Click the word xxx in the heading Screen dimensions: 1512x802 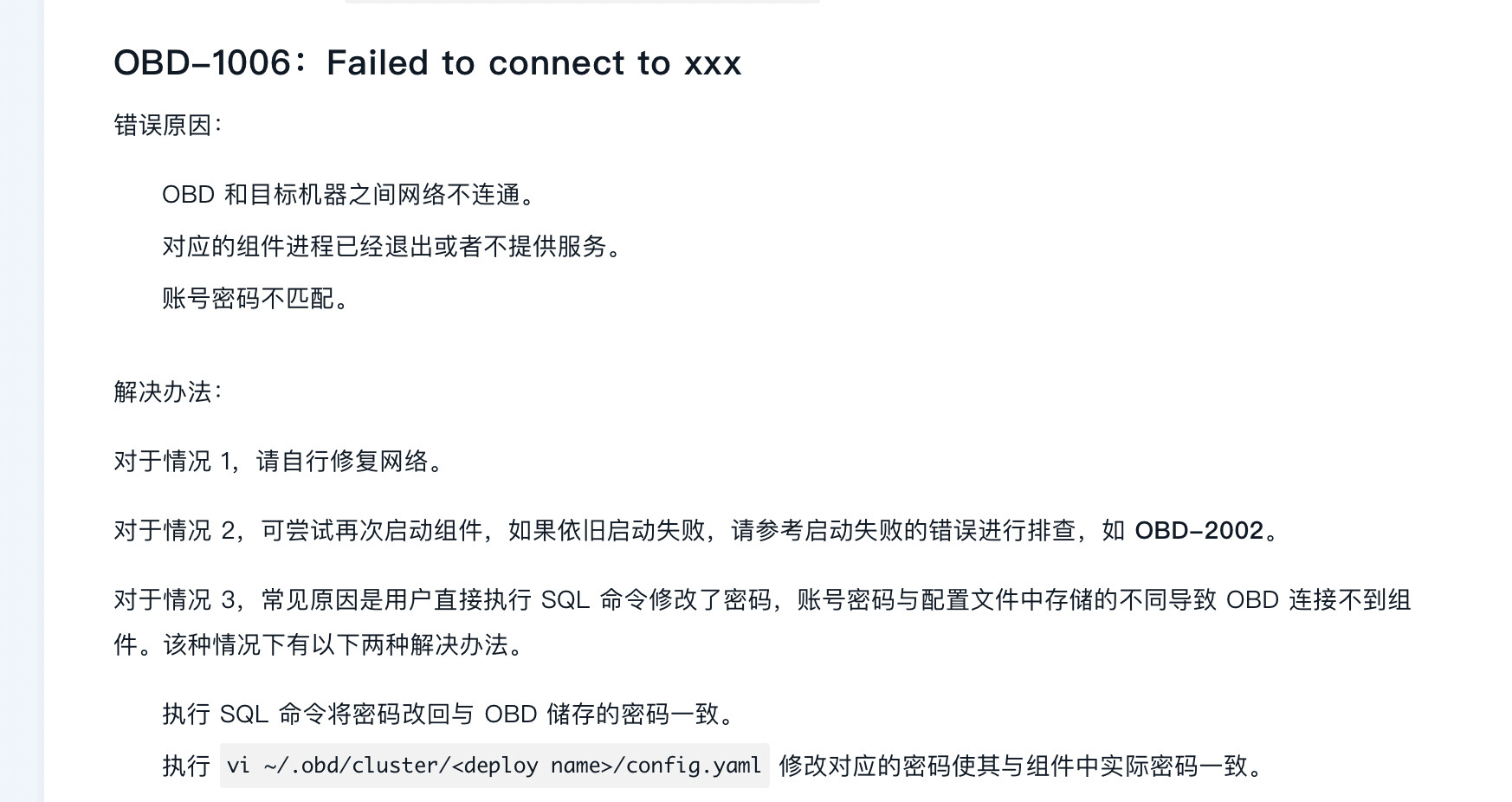point(713,63)
